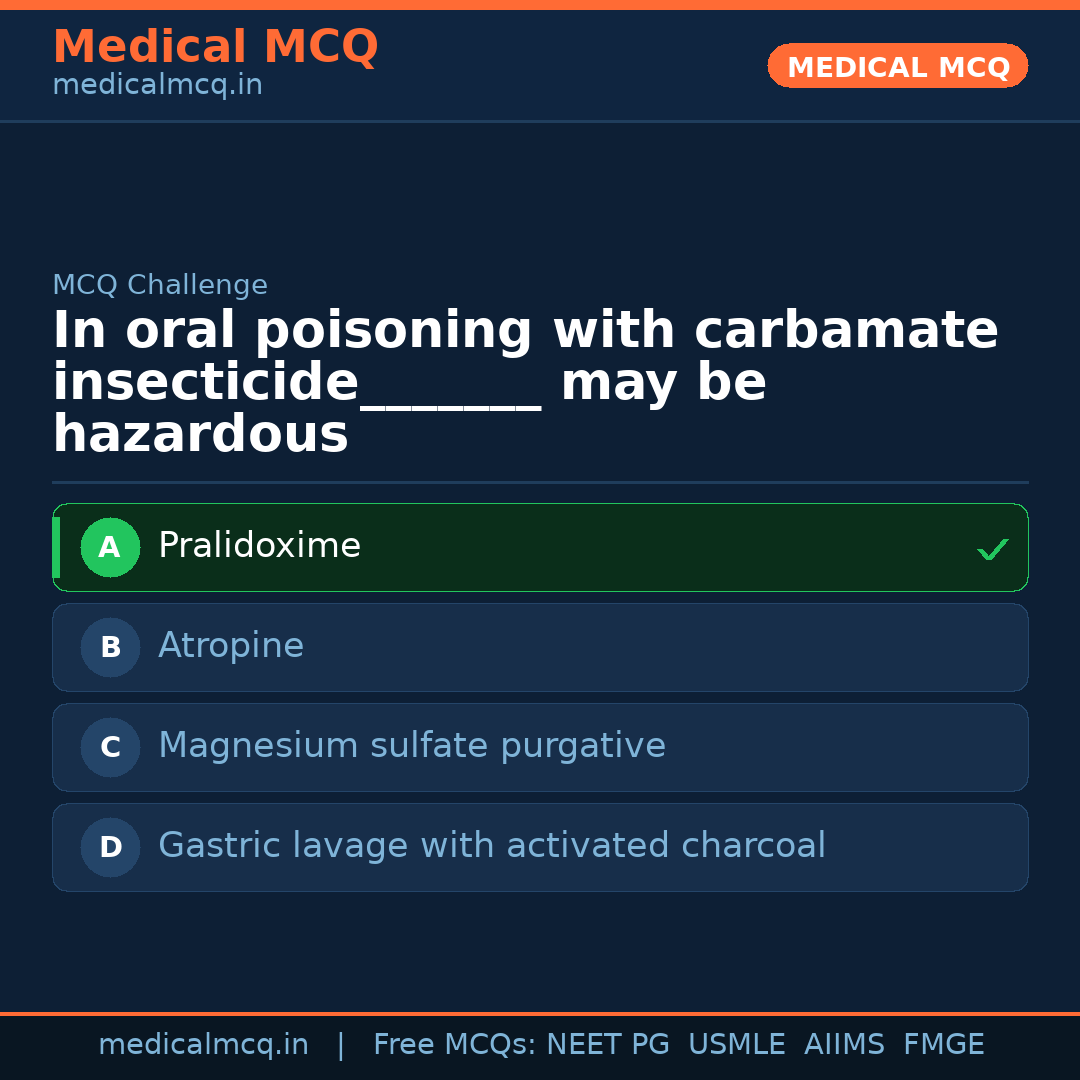Click the USMLE footer text

pyautogui.click(x=736, y=1045)
